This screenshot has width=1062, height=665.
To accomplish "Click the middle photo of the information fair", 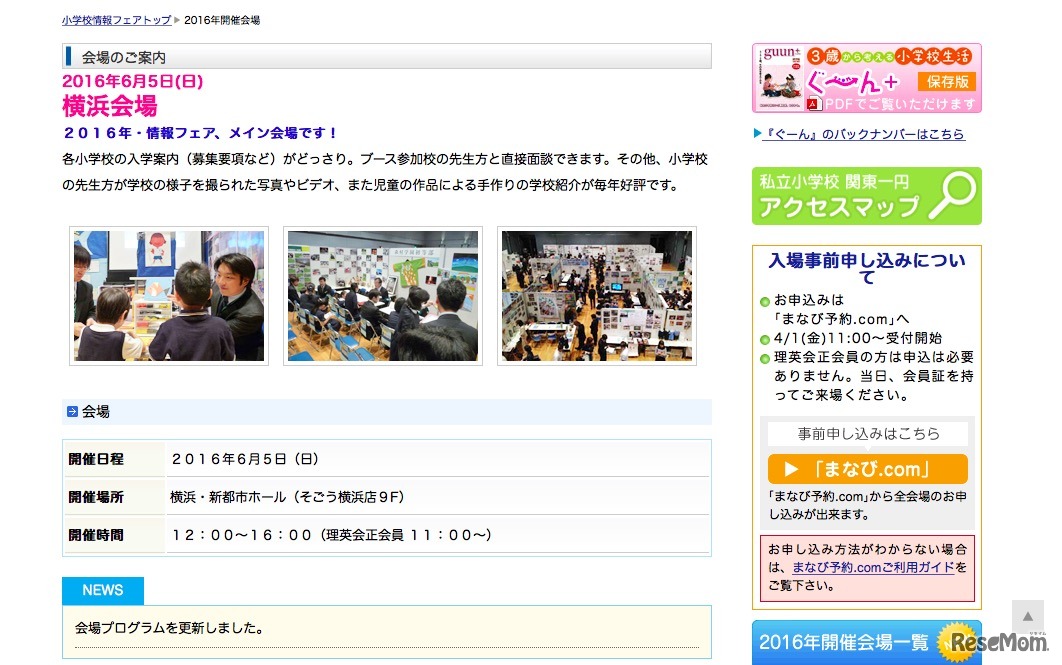I will 382,295.
